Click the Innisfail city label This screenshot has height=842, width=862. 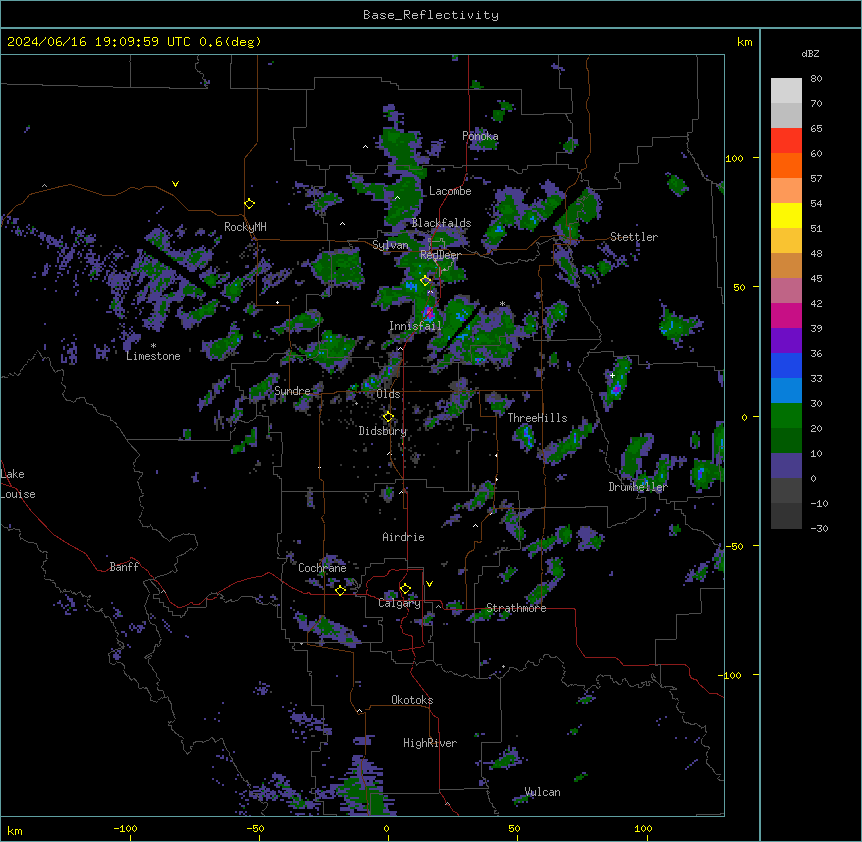tap(415, 326)
